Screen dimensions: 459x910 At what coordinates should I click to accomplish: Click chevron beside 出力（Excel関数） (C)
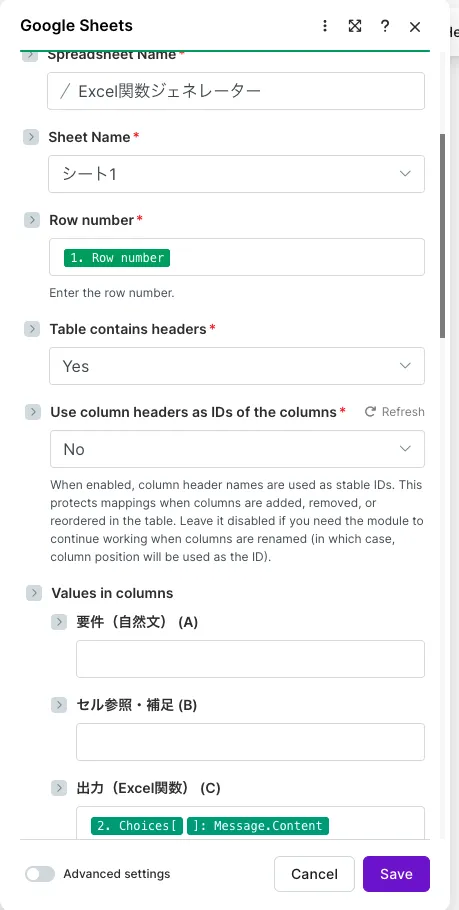pos(59,788)
